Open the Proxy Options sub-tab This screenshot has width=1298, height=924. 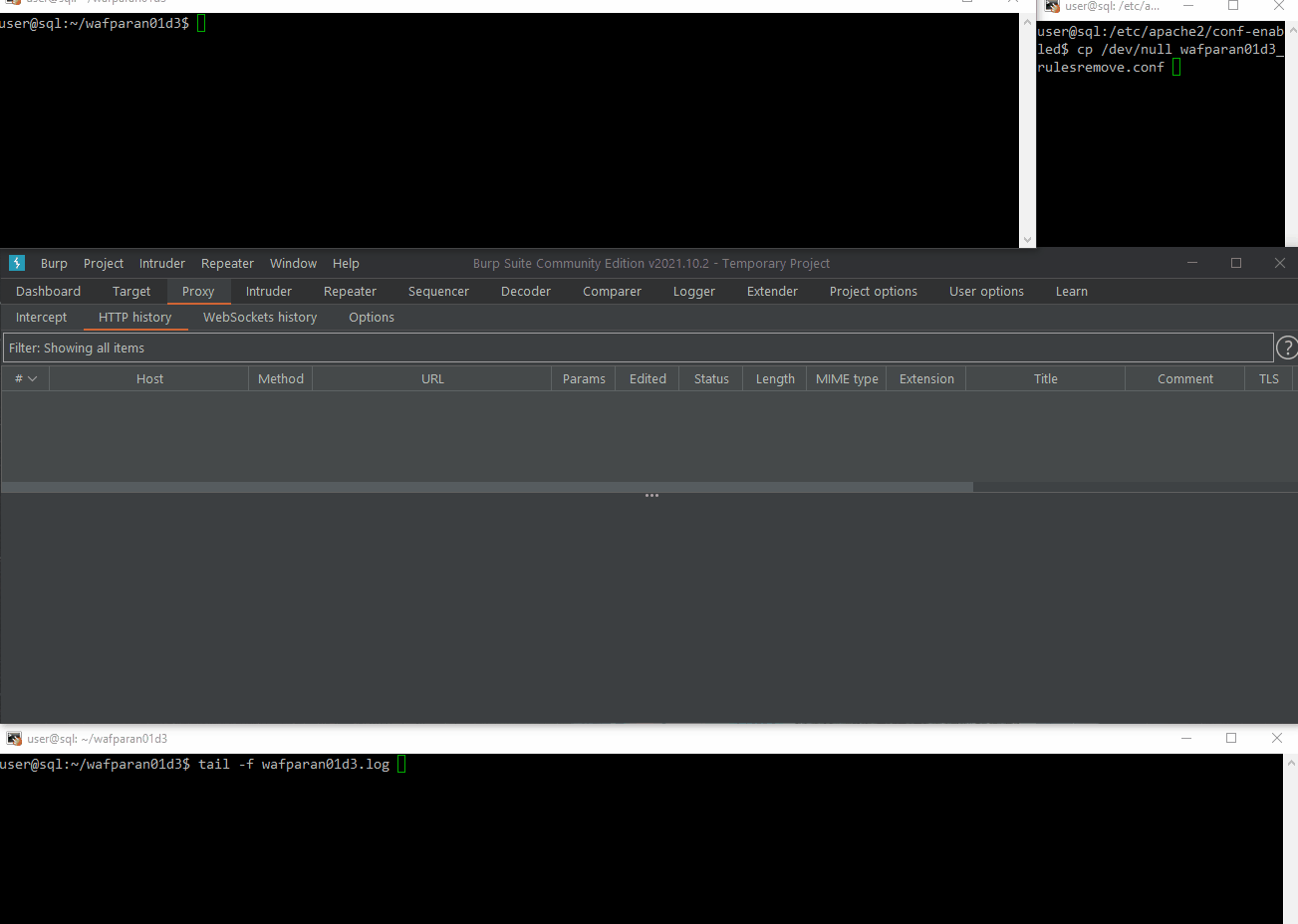[x=372, y=318]
